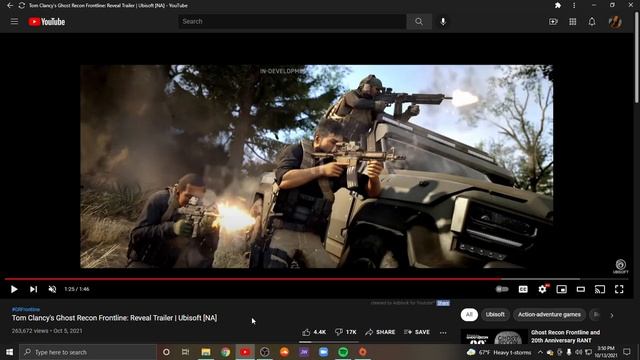Switch to miniplayer mode
This screenshot has width=640, height=360.
[562, 289]
